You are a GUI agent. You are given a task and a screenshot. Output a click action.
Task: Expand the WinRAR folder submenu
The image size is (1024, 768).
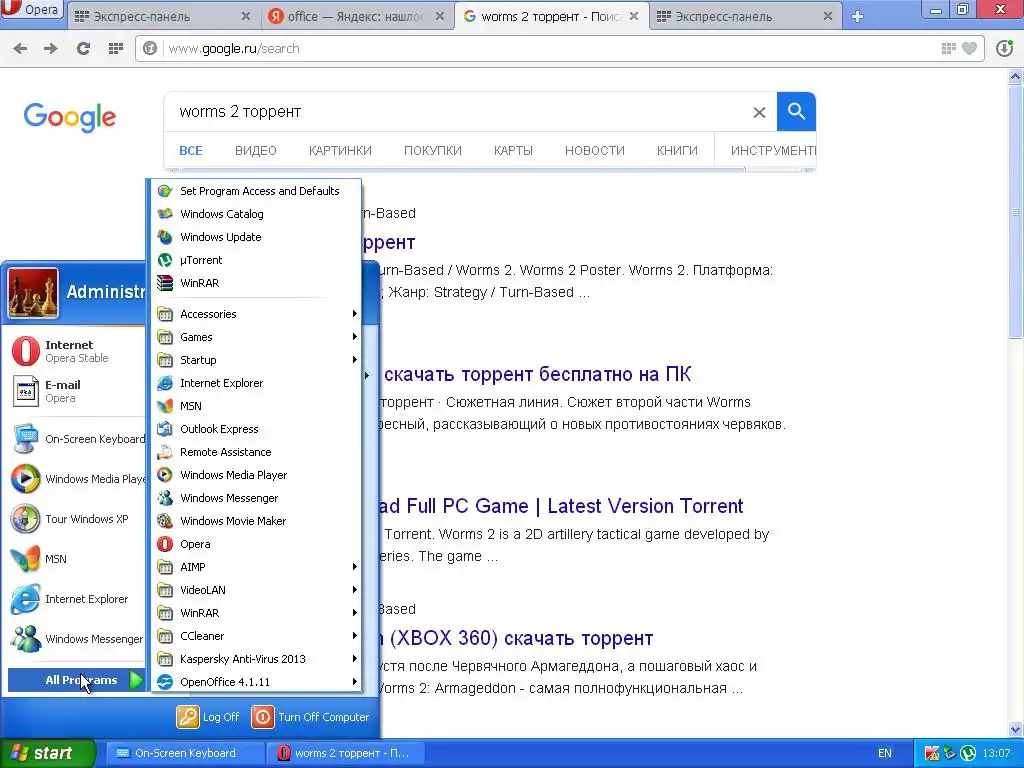point(257,613)
